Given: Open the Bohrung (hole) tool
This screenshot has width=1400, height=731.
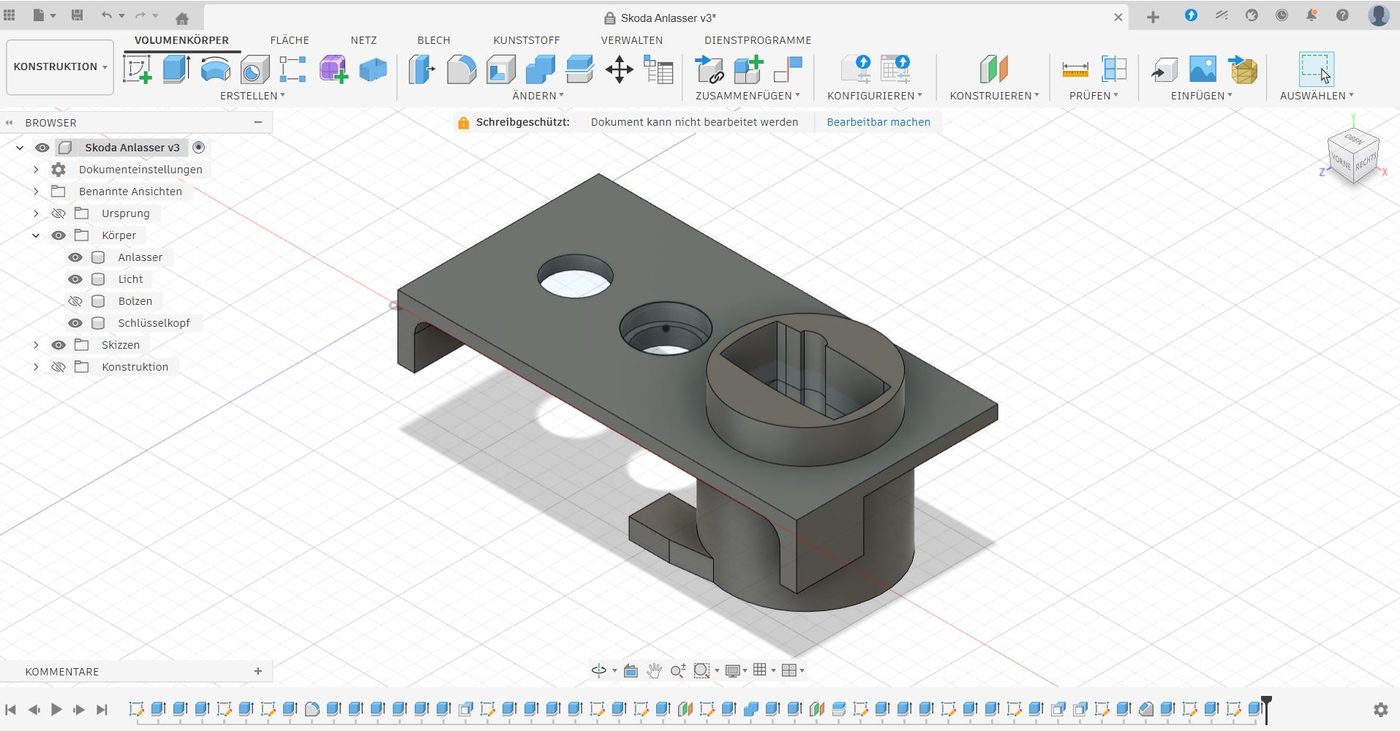Looking at the screenshot, I should [x=253, y=69].
